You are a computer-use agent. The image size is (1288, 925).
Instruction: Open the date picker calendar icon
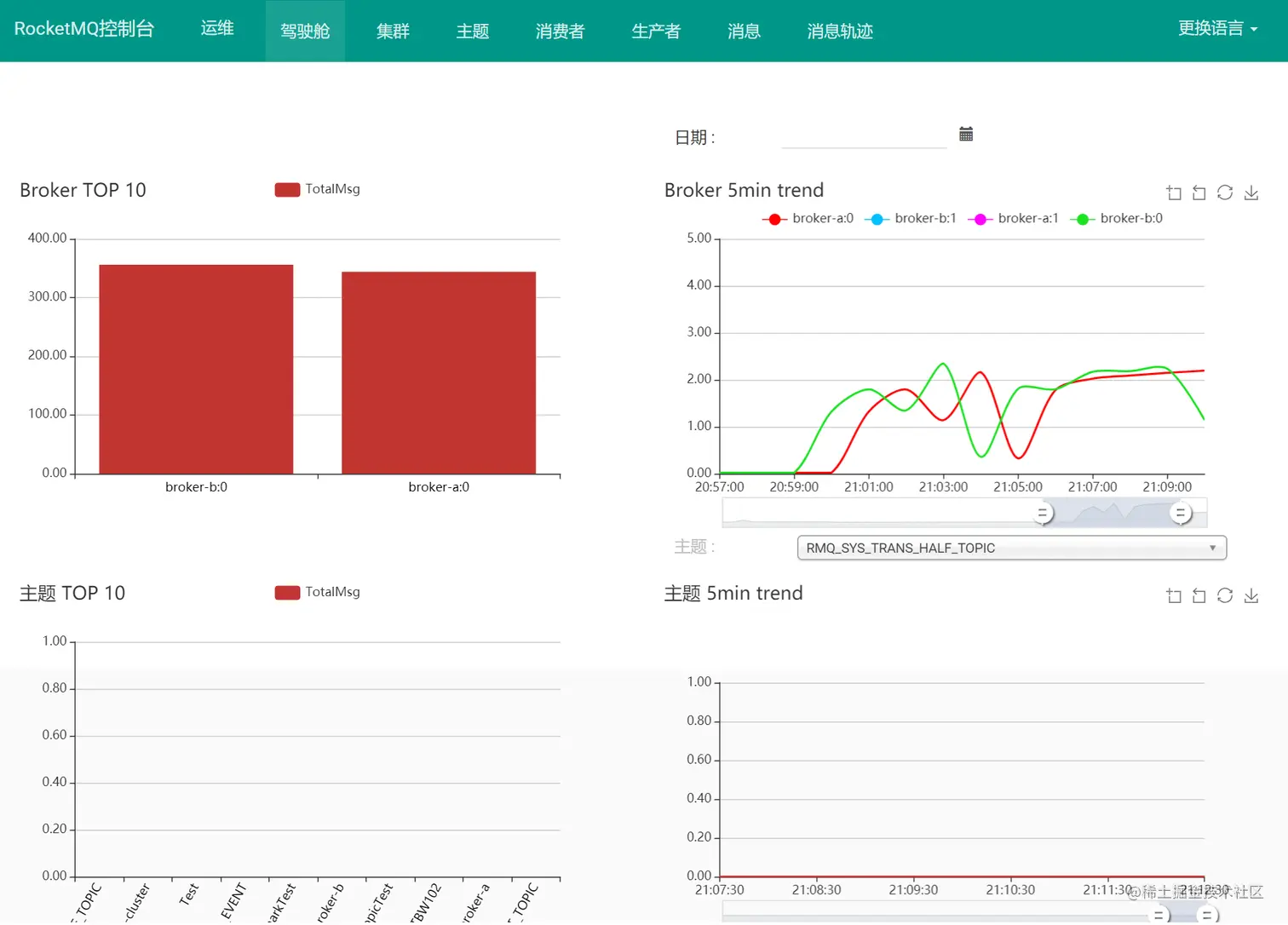pyautogui.click(x=965, y=134)
